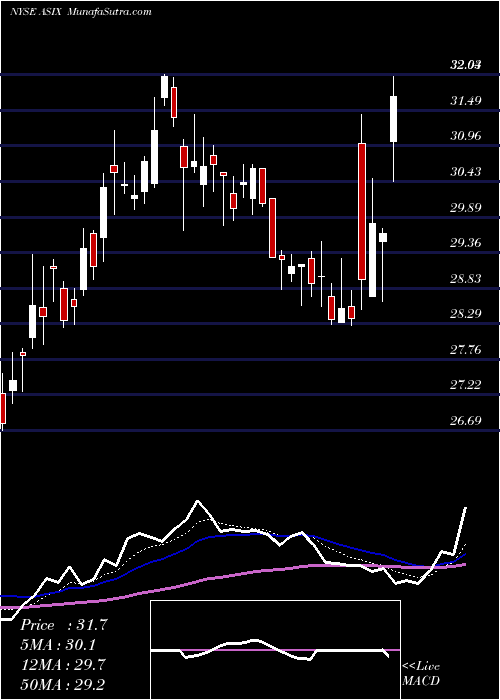This screenshot has width=500, height=700.
Task: Click the <<Live MACD label
Action: 421,674
